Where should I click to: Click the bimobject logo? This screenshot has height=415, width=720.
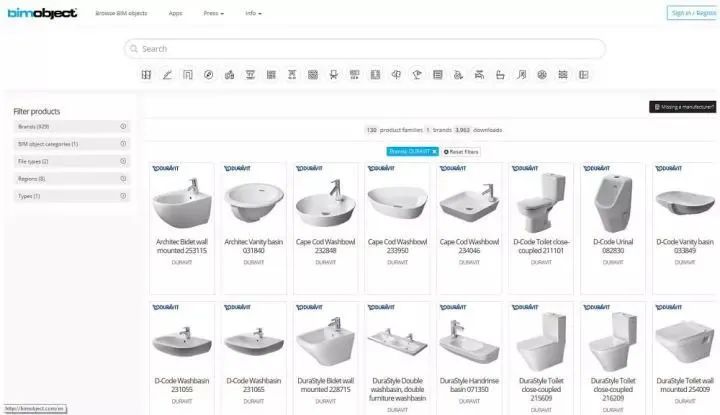pos(42,13)
